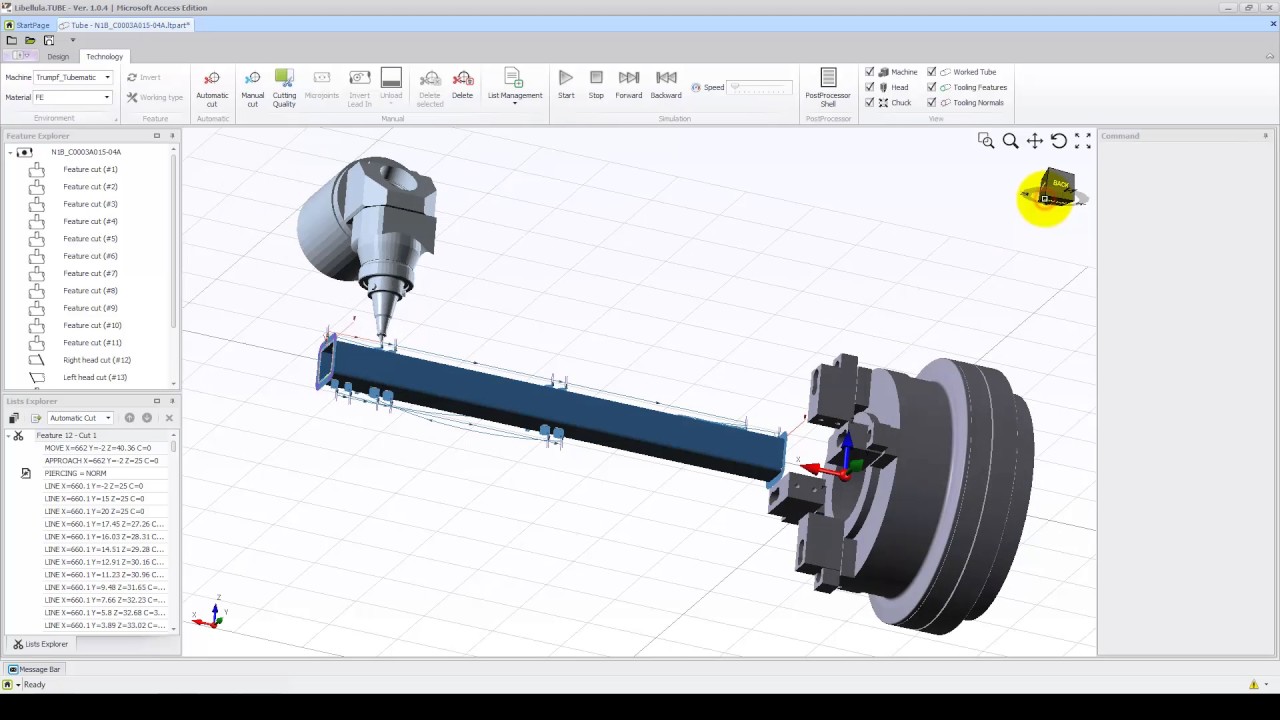Open the Material dropdown

click(x=107, y=97)
